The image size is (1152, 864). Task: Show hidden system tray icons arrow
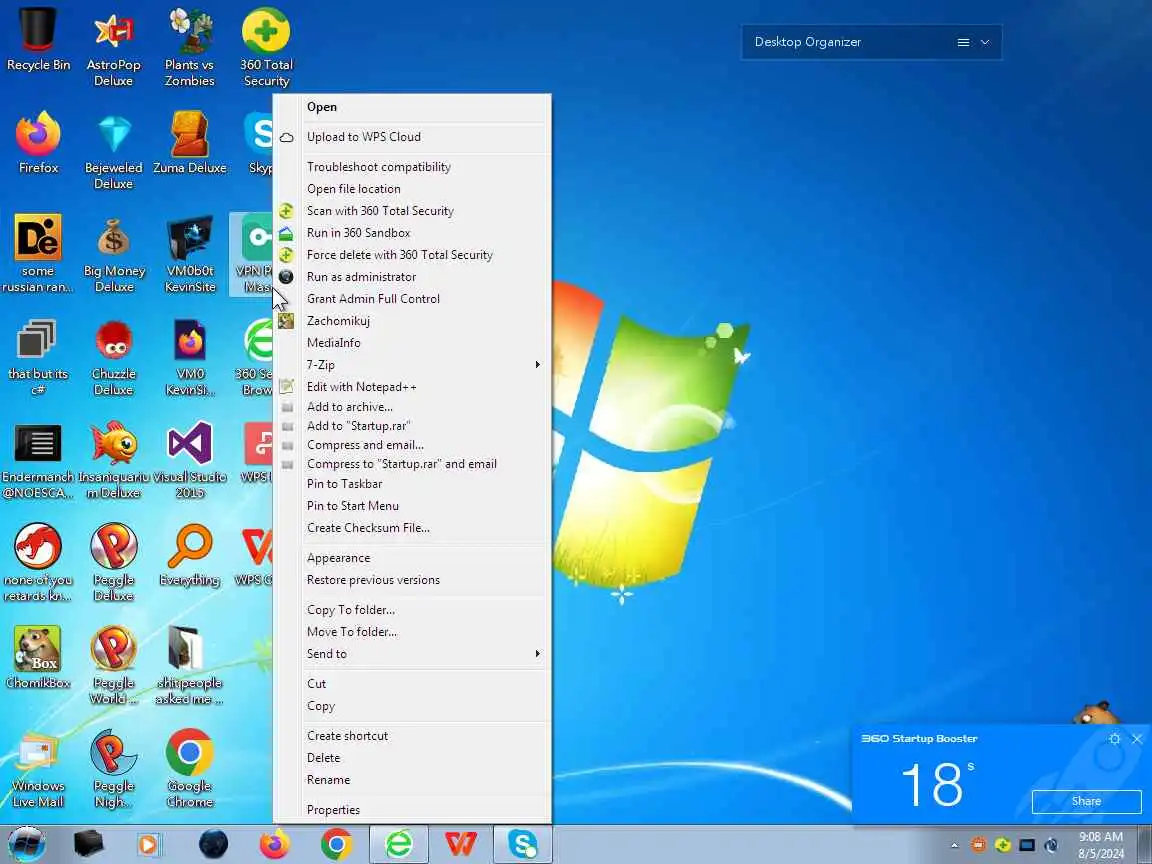click(x=954, y=846)
